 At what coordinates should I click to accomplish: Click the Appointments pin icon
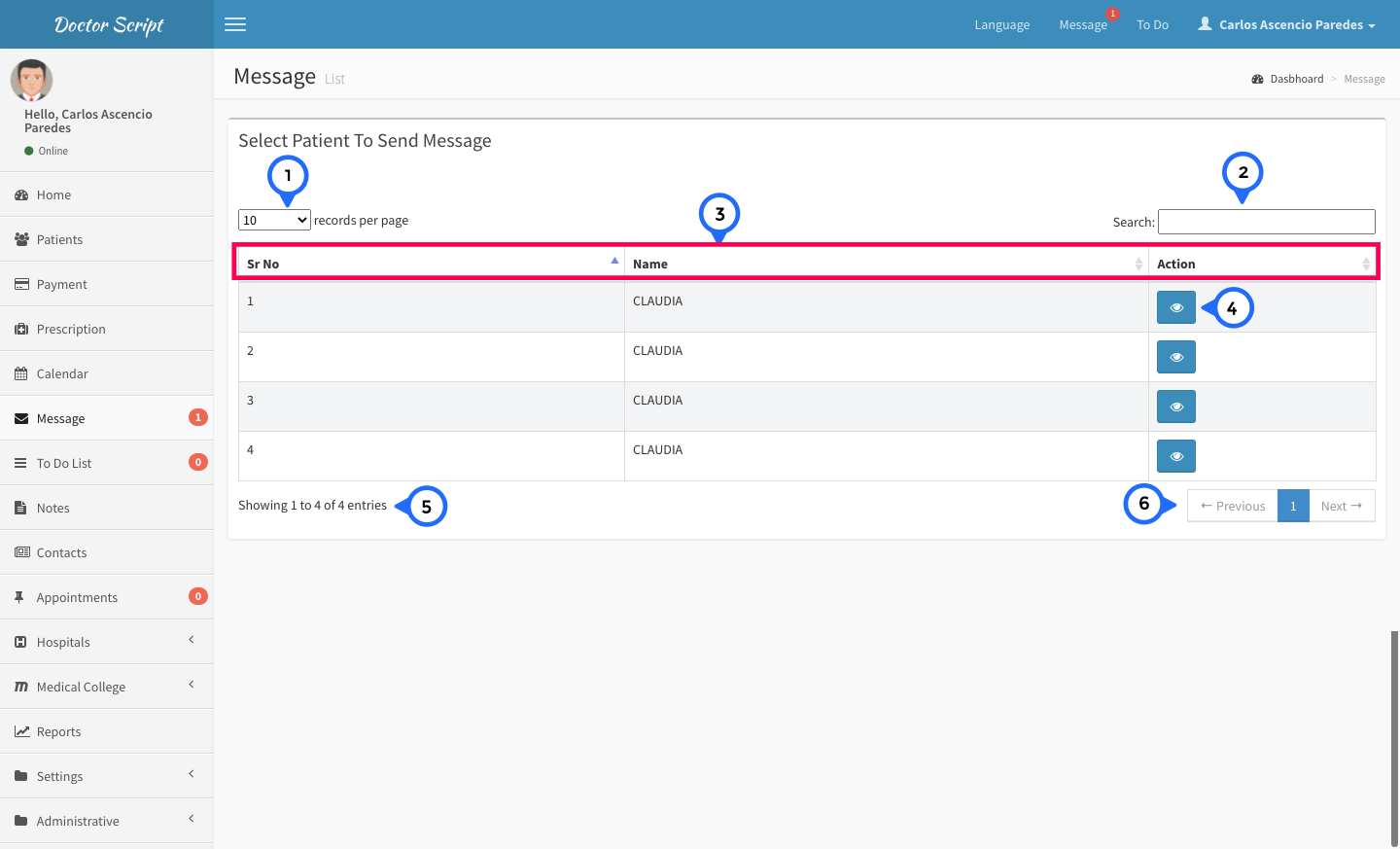click(x=19, y=597)
